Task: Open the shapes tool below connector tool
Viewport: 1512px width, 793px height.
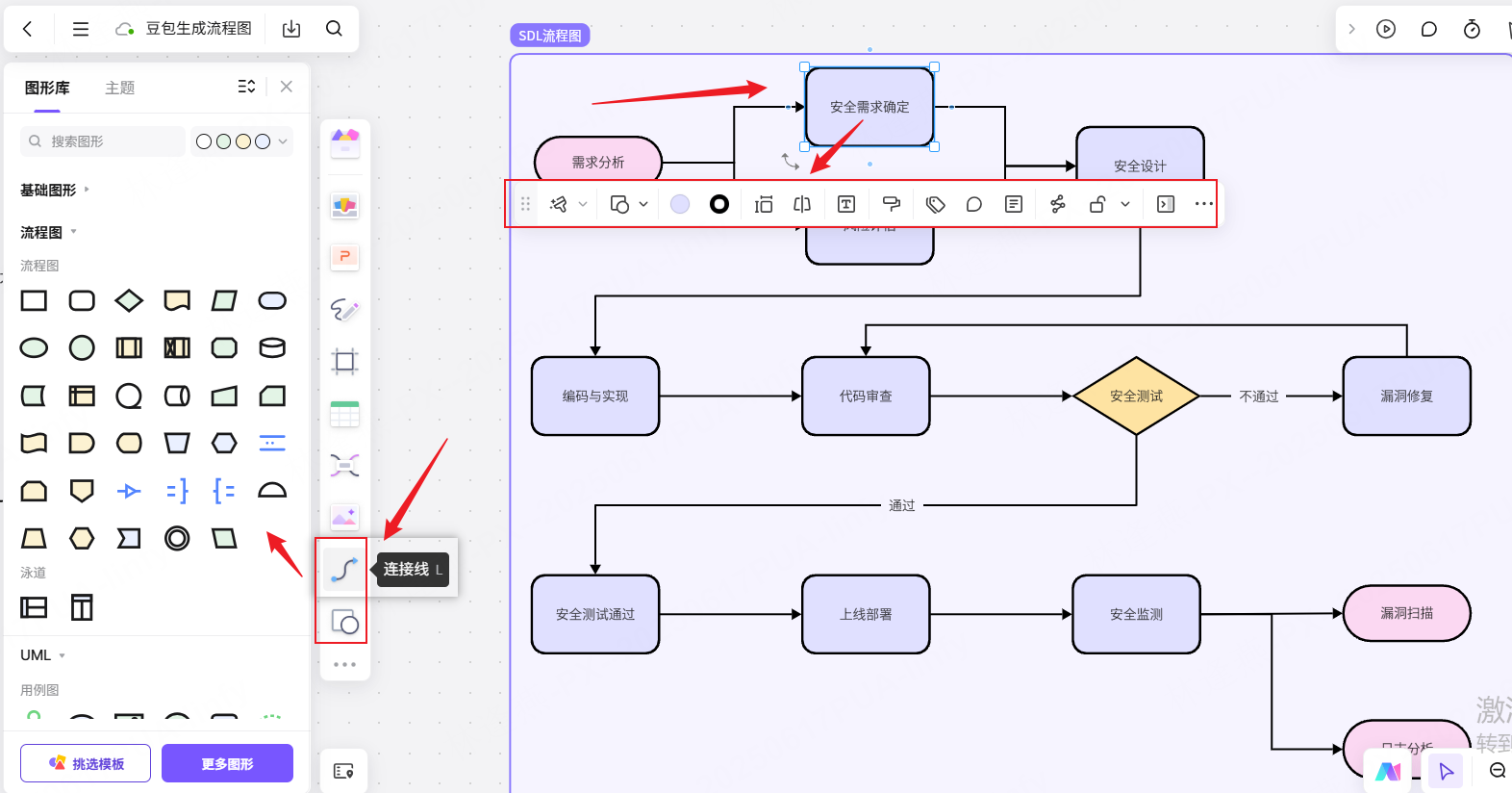Action: point(344,623)
